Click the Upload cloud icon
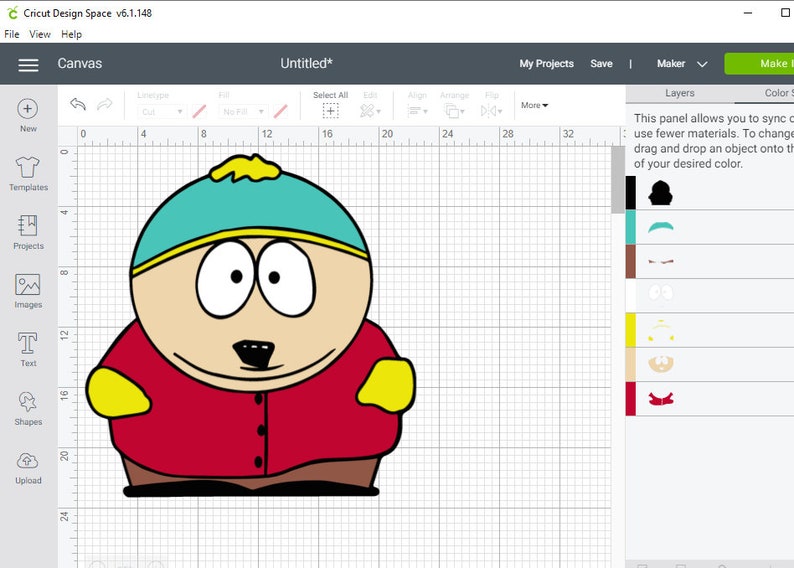Image resolution: width=794 pixels, height=568 pixels. pyautogui.click(x=27, y=461)
